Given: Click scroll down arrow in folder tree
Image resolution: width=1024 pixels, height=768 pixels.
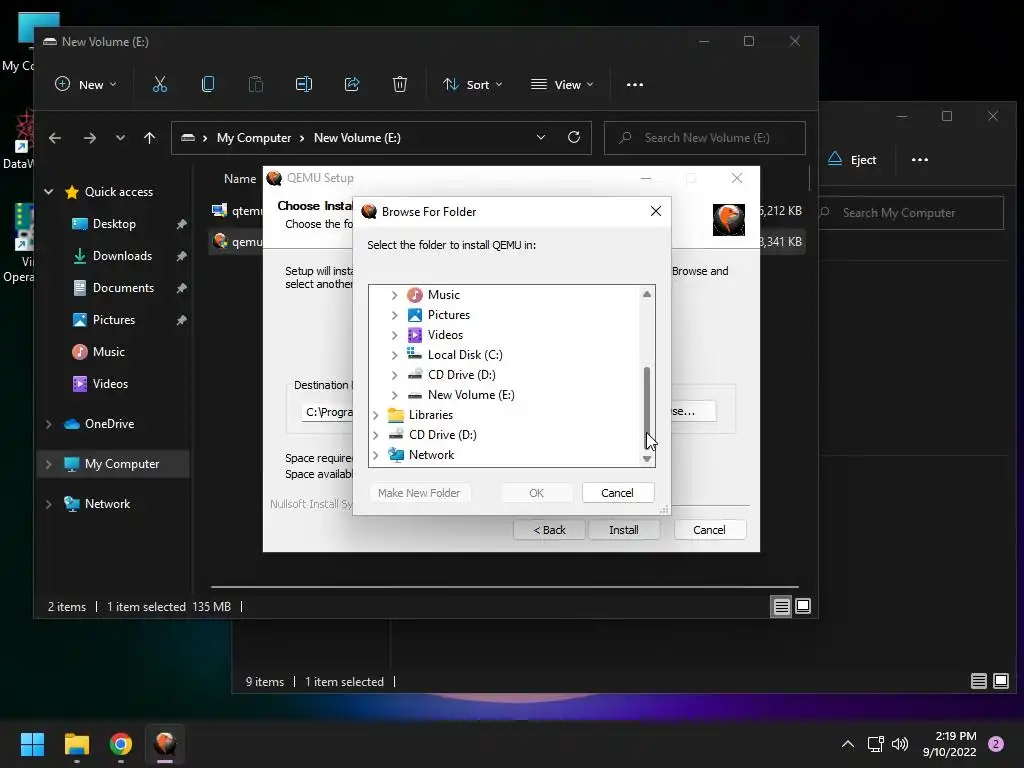Looking at the screenshot, I should click(647, 458).
